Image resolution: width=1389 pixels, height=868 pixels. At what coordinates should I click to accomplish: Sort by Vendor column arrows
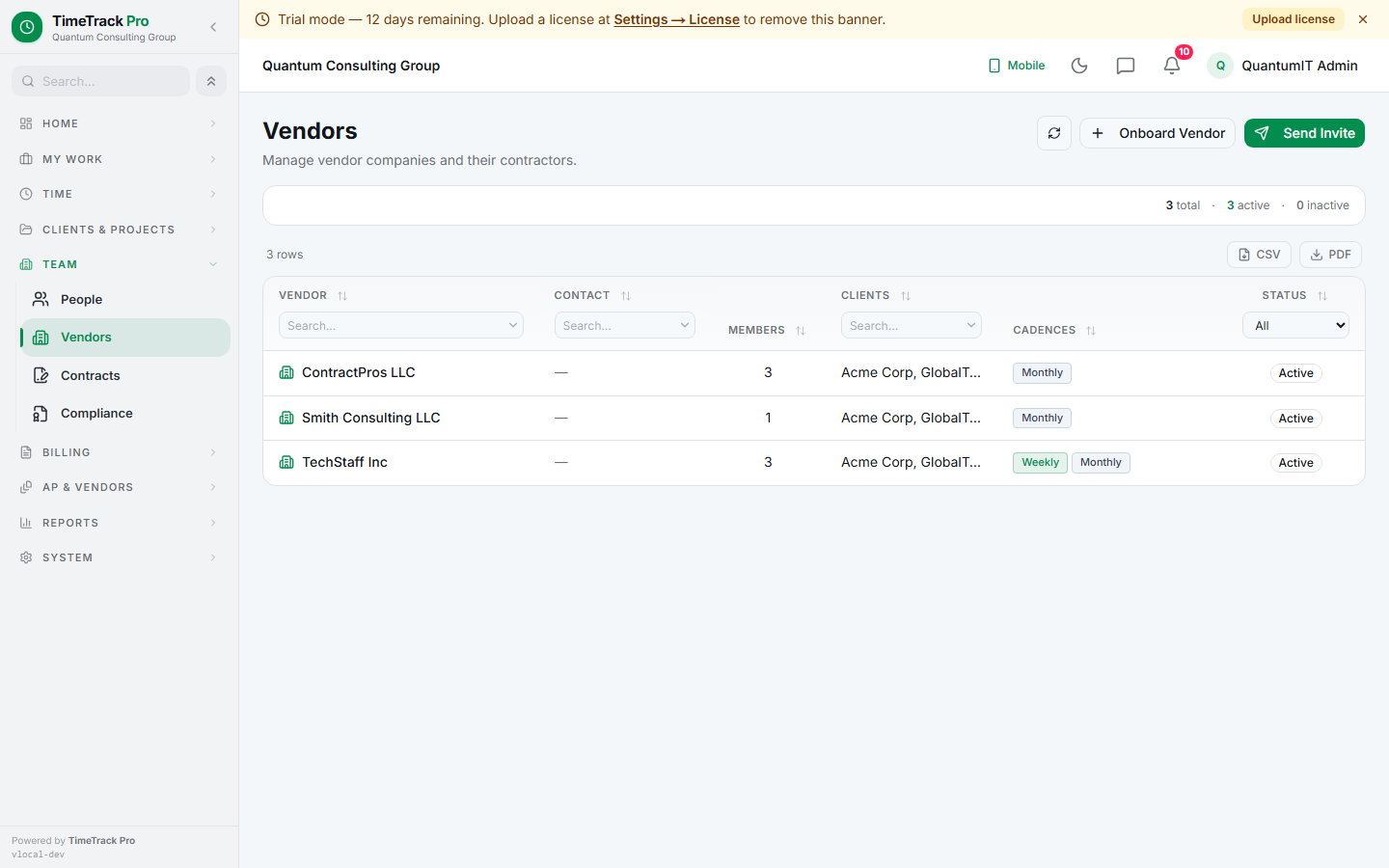click(x=342, y=296)
